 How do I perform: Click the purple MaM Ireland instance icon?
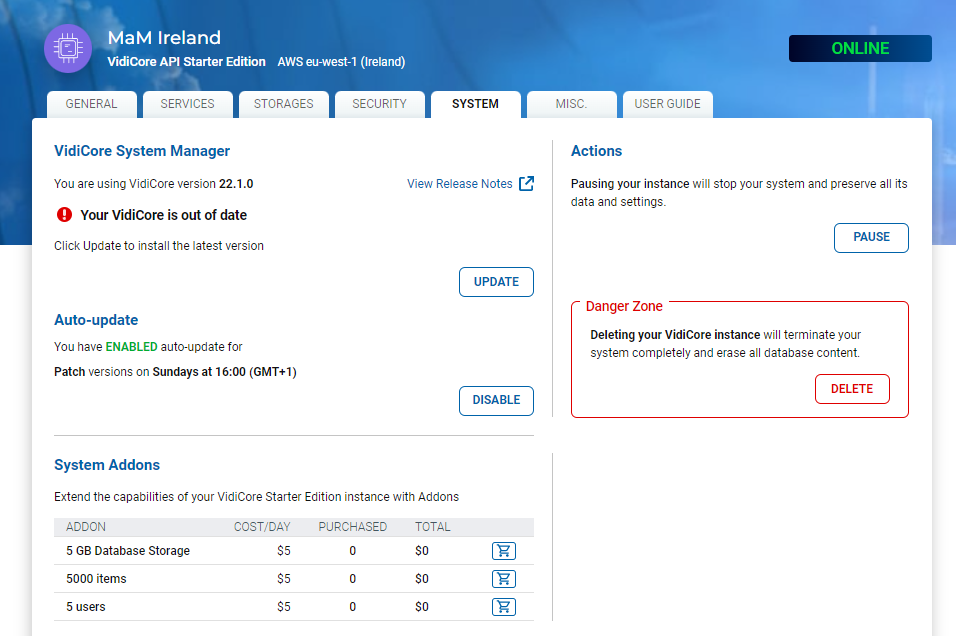(x=68, y=49)
